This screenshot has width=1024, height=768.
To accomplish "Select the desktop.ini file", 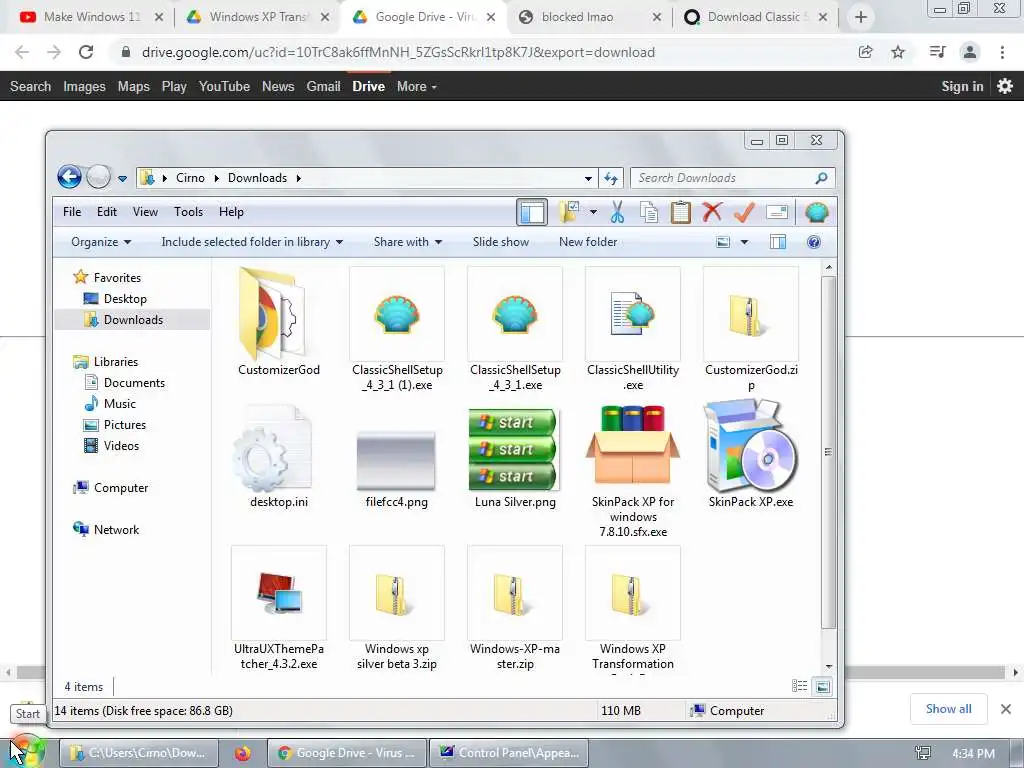I will pos(279,457).
